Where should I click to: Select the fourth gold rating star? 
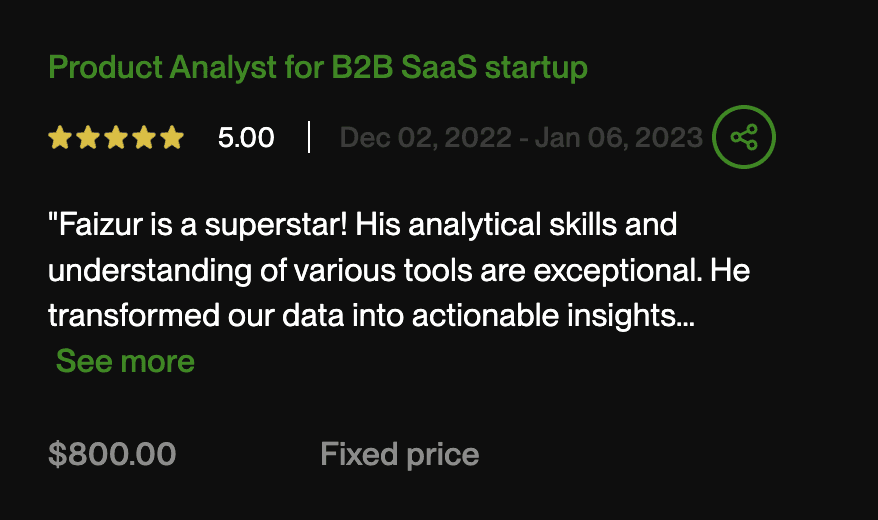144,137
